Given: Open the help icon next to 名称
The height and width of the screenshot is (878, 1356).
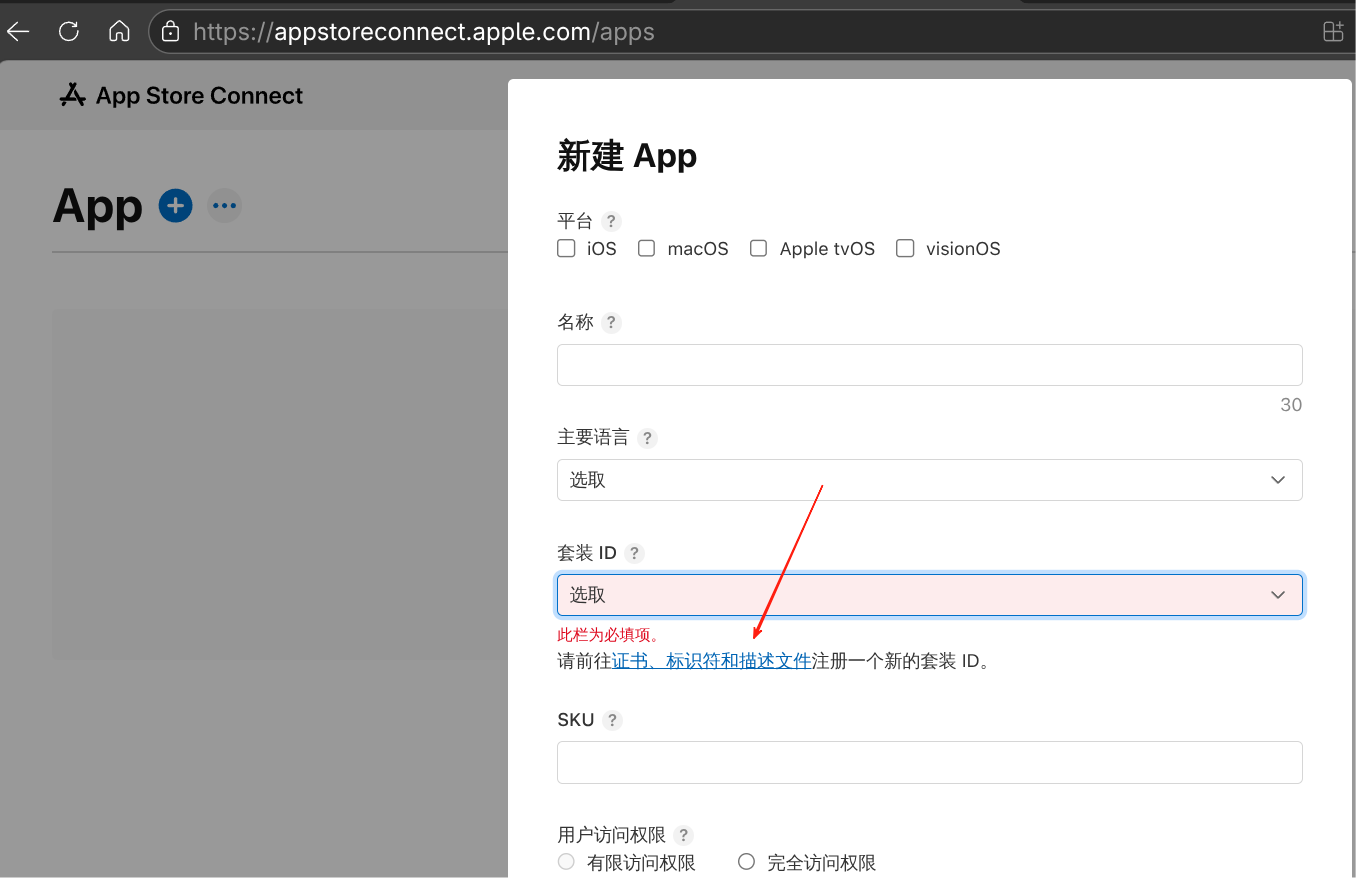Looking at the screenshot, I should coord(611,322).
